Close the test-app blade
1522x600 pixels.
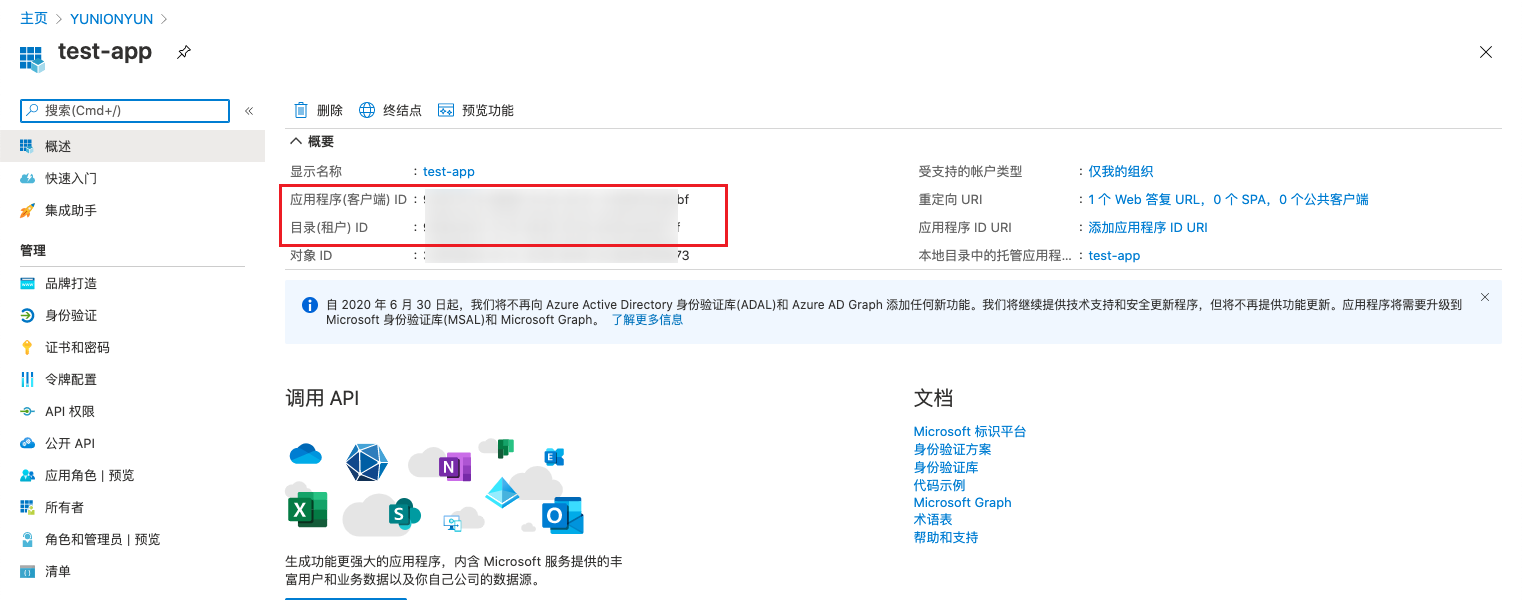coord(1485,52)
